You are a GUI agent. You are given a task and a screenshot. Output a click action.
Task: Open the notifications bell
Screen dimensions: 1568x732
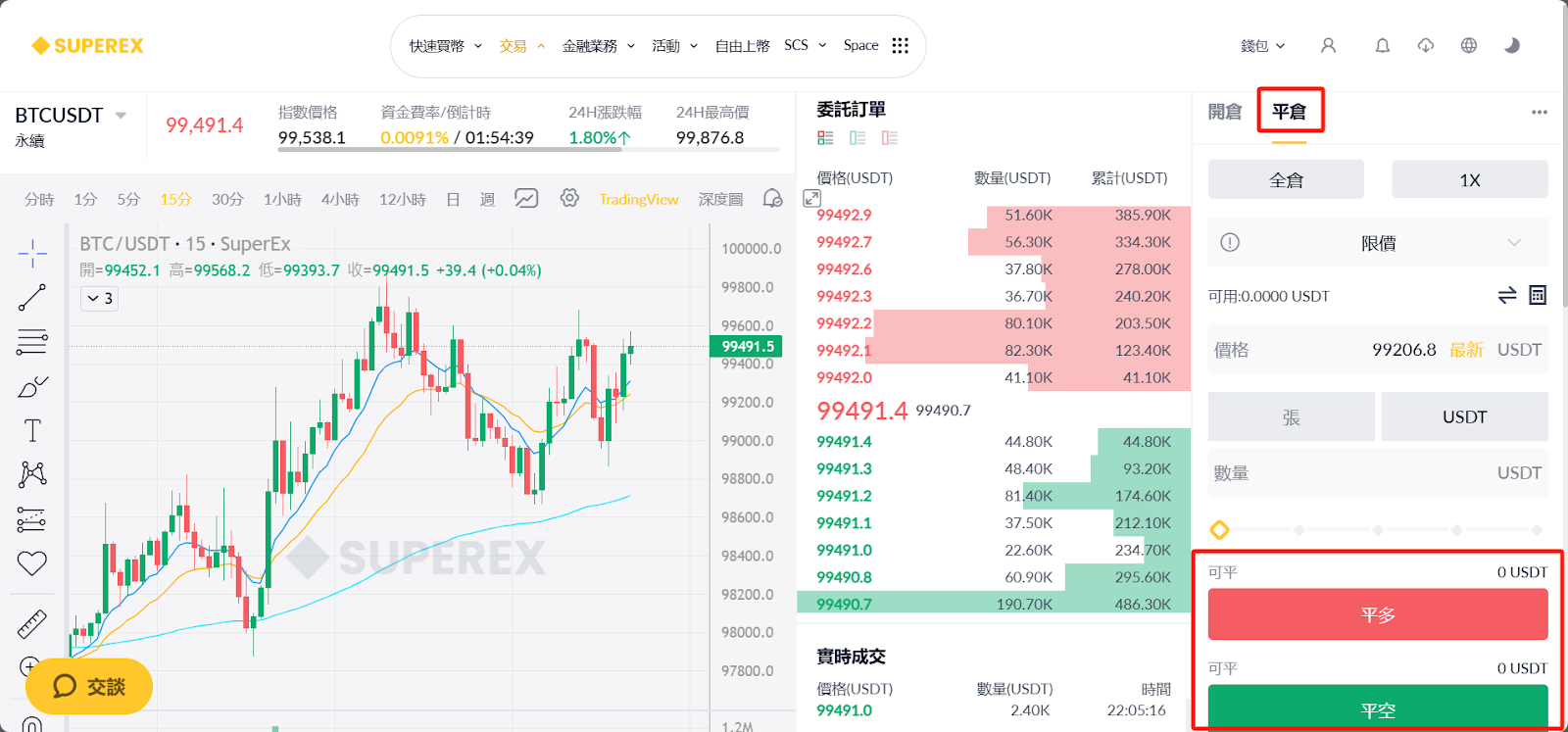[1382, 45]
